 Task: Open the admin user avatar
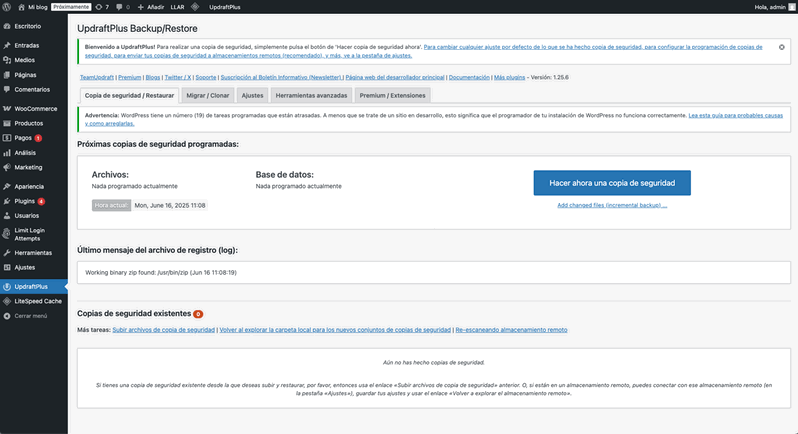click(x=791, y=7)
